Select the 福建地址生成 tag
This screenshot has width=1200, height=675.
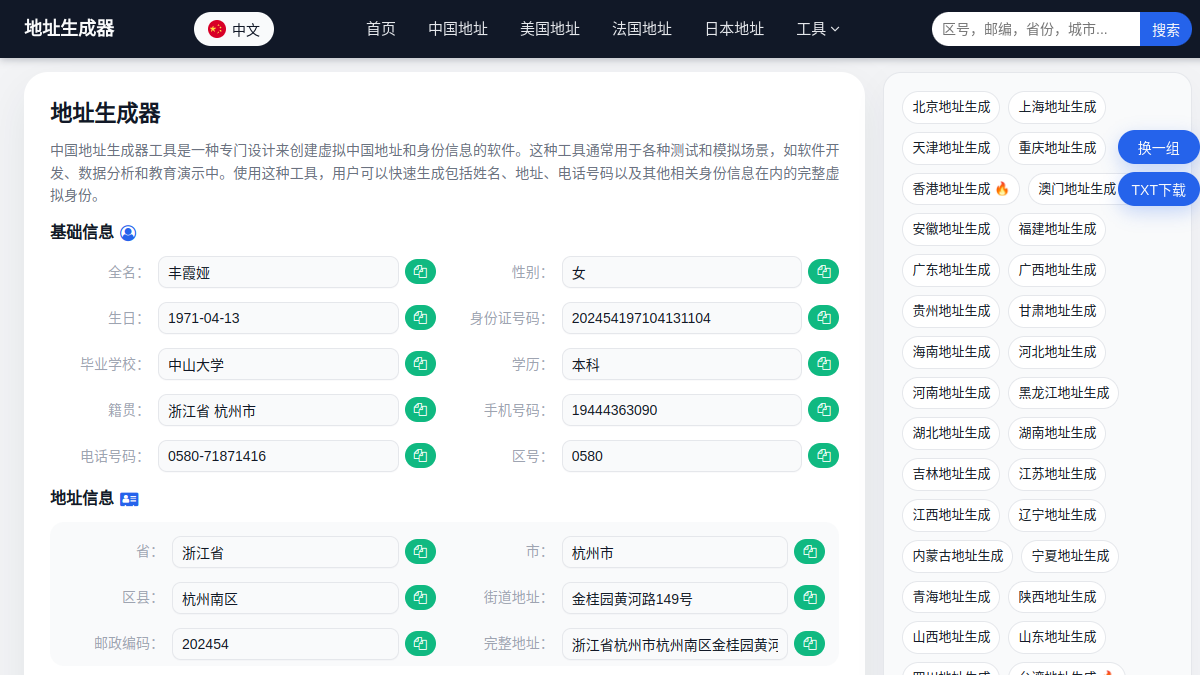(1057, 229)
